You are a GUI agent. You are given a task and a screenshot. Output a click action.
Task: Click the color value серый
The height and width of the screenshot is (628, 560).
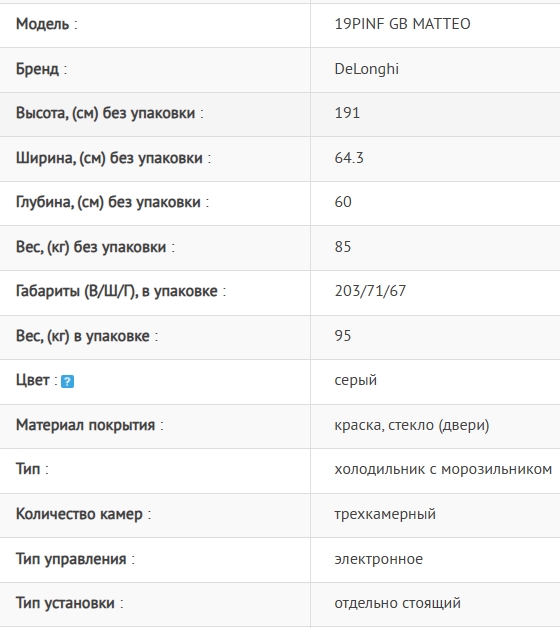click(x=356, y=380)
